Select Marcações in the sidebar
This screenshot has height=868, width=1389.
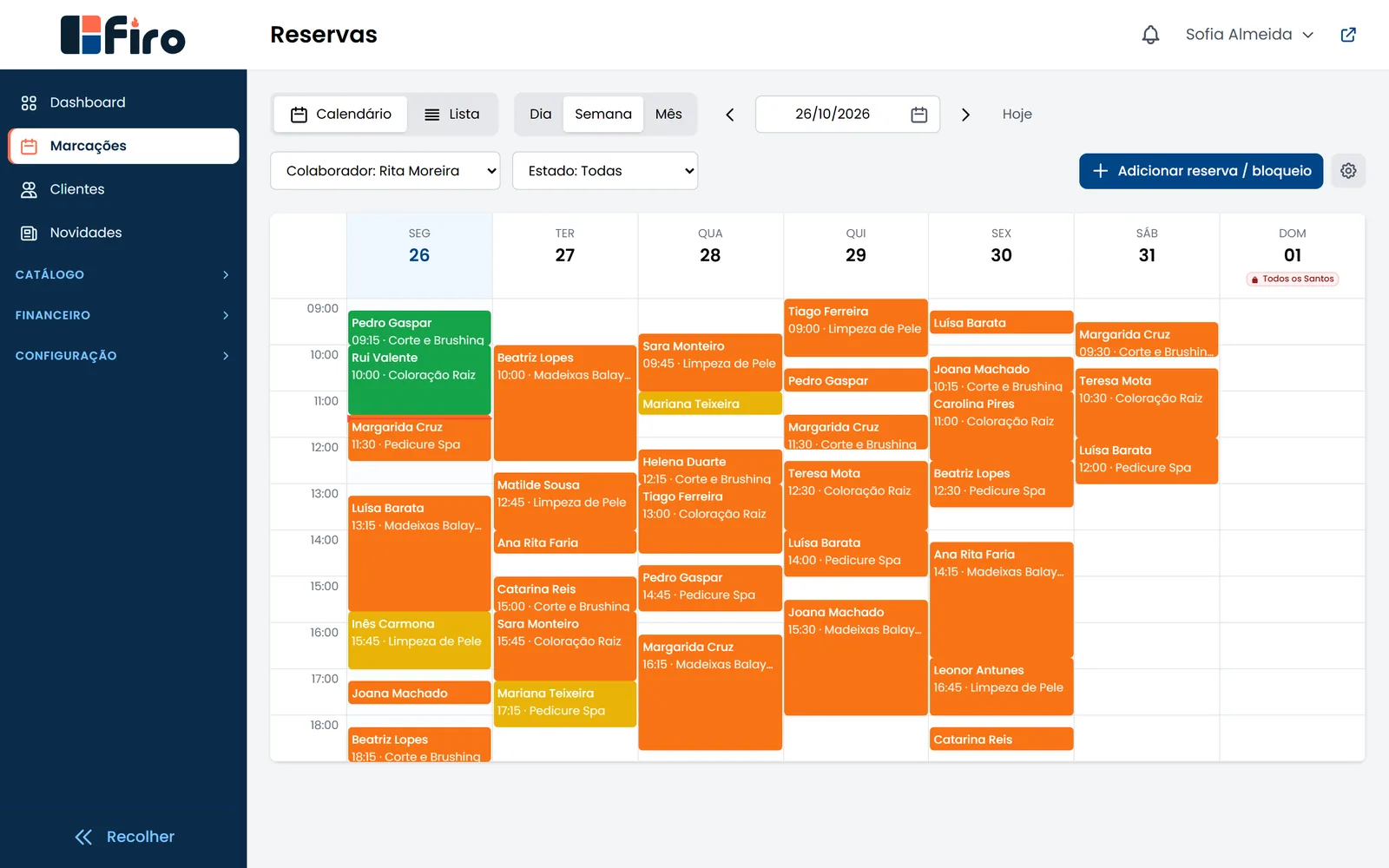click(123, 146)
